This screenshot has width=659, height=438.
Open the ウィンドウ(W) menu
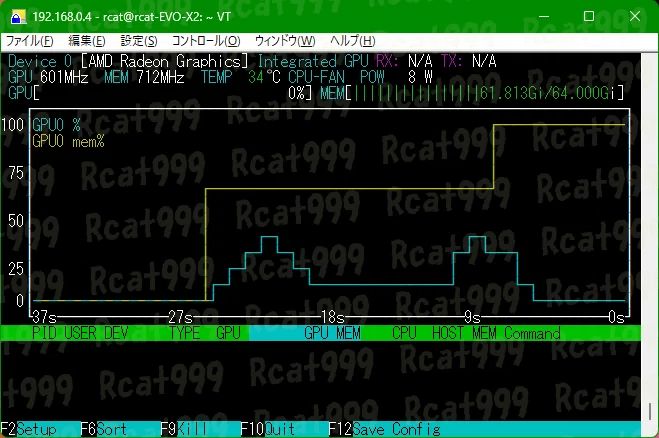point(285,41)
